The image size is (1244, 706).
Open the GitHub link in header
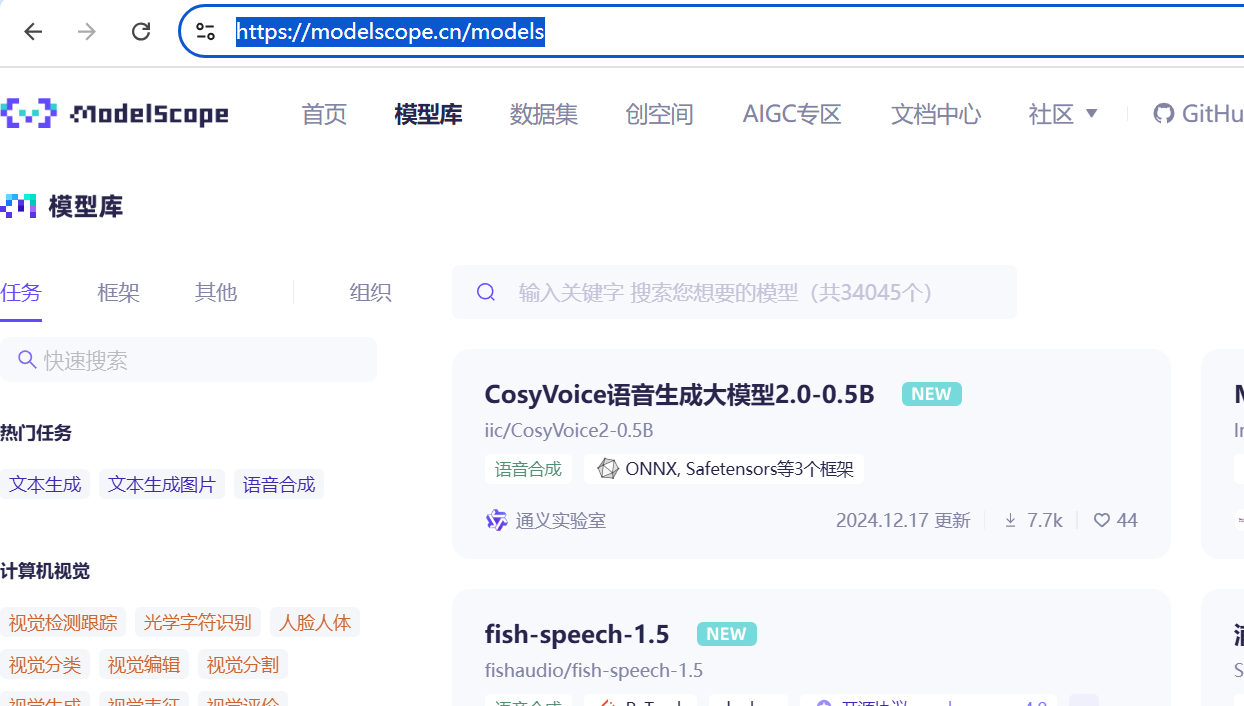pos(1198,114)
